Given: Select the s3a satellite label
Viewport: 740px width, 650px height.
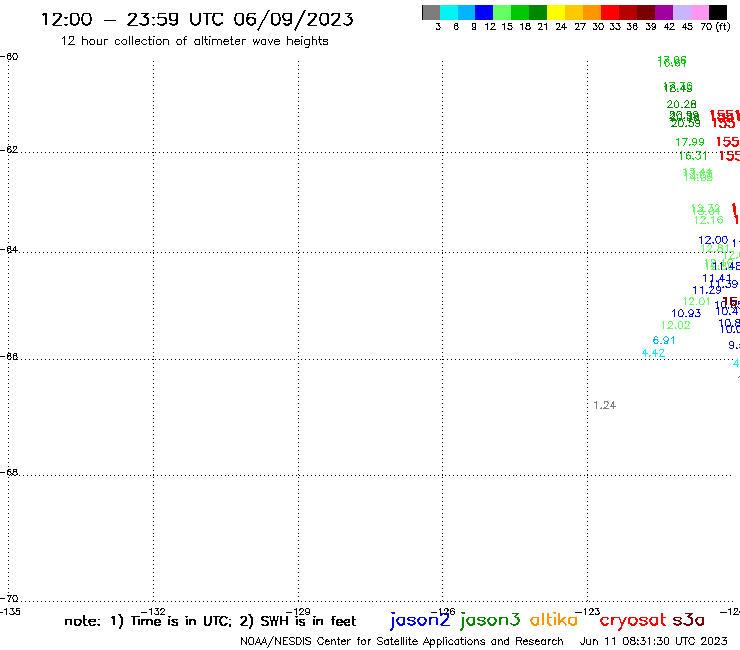Looking at the screenshot, I should pos(688,620).
